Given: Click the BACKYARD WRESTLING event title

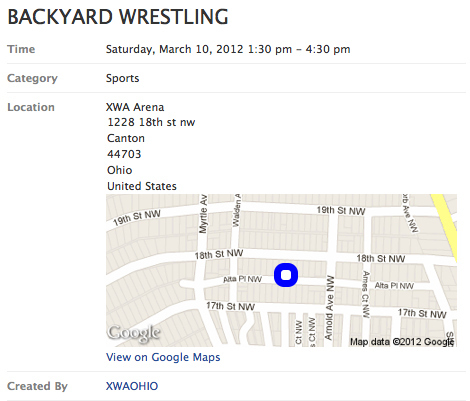Looking at the screenshot, I should coord(118,17).
